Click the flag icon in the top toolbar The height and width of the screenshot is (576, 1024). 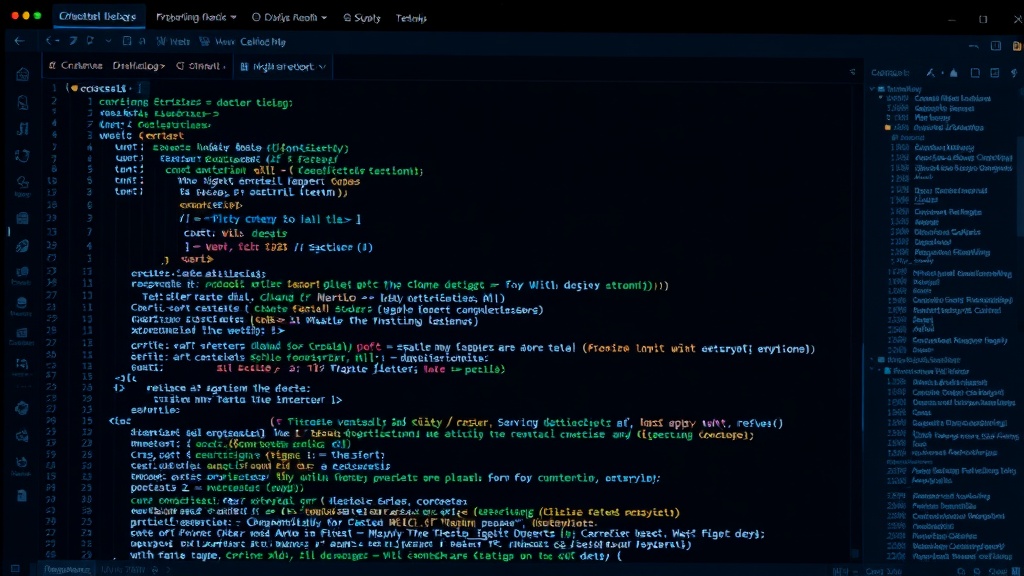coord(90,41)
